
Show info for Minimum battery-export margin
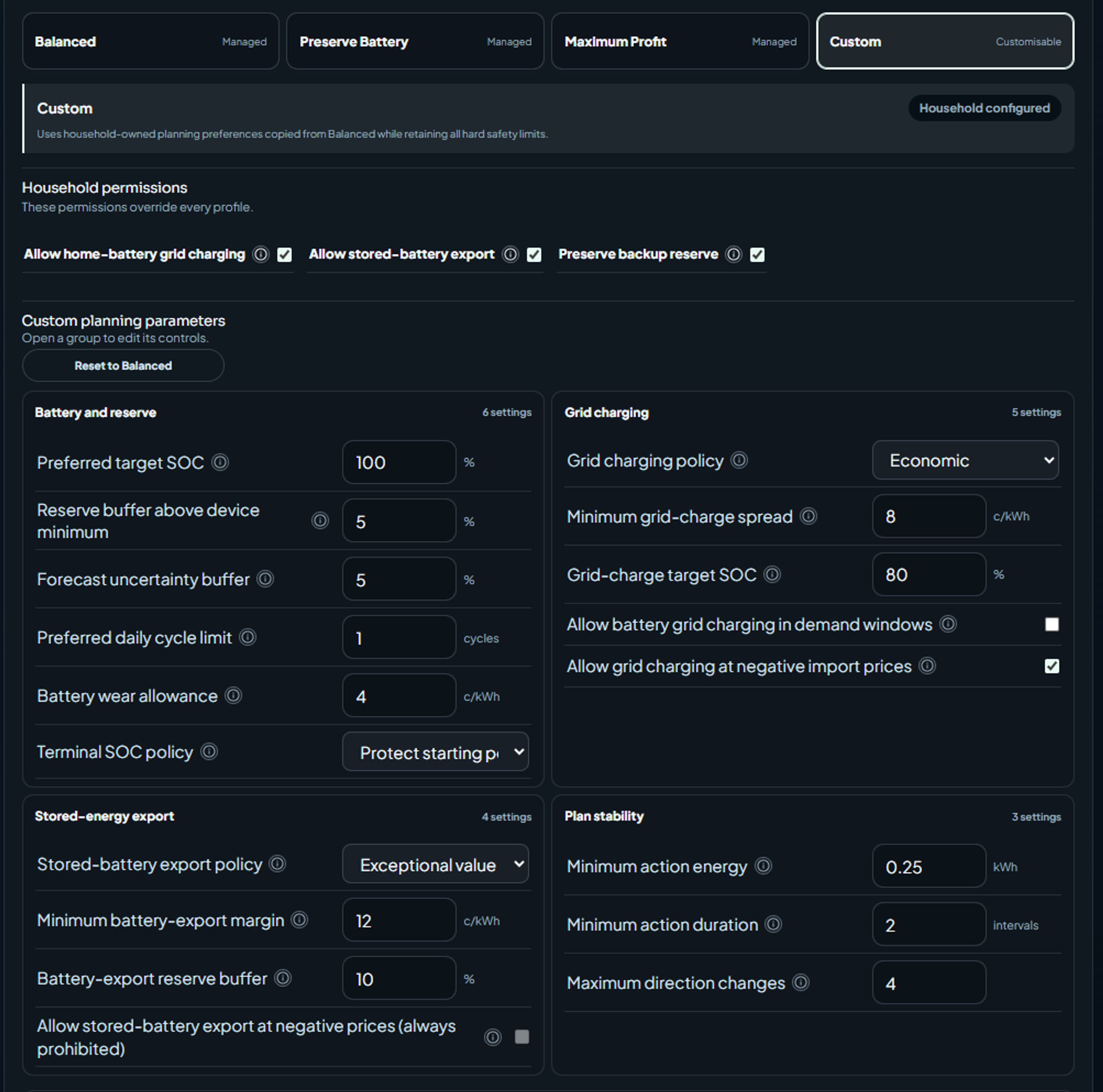click(300, 920)
